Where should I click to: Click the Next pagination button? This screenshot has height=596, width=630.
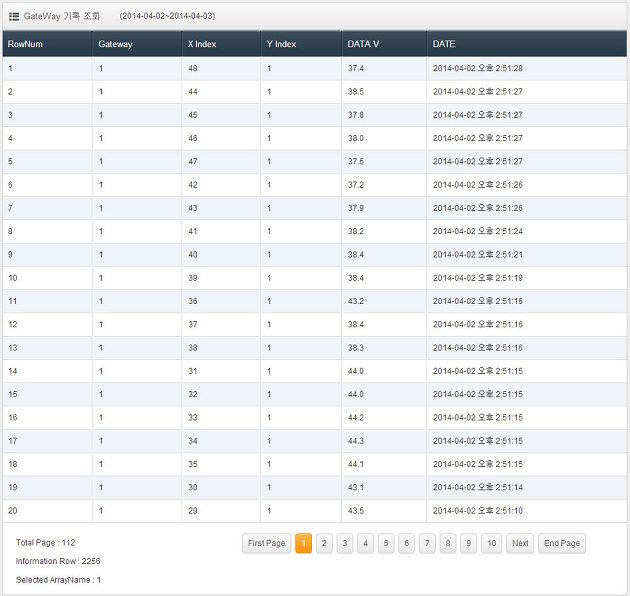[520, 543]
